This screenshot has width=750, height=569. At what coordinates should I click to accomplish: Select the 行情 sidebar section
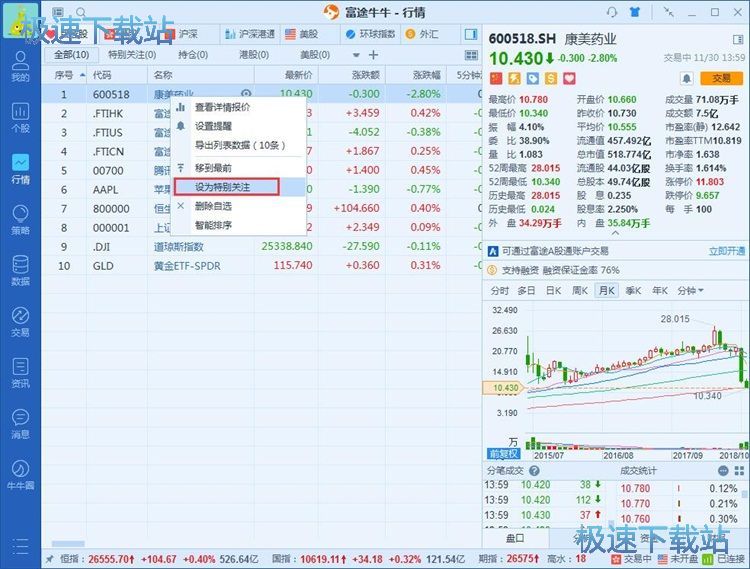click(20, 169)
